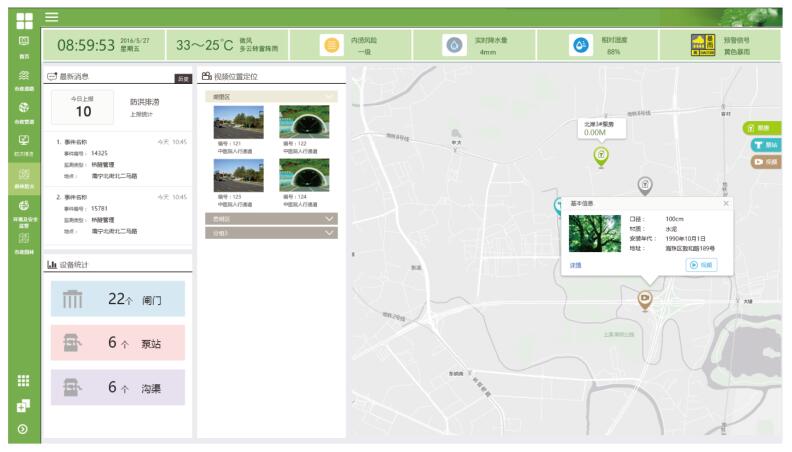
Task: Expand the second collapsed video district section
Action: [x=270, y=217]
